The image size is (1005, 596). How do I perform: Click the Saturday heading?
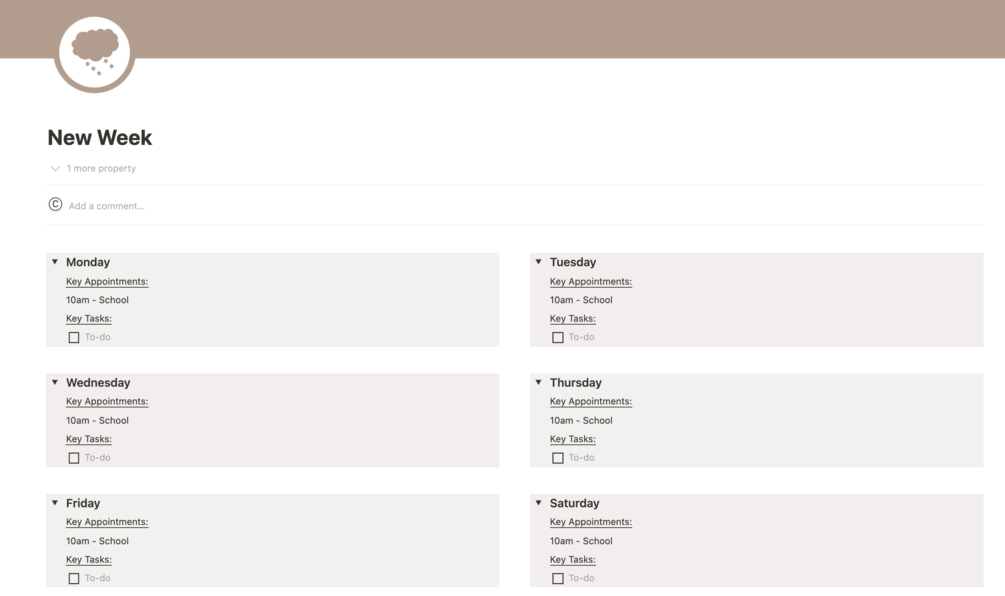(574, 503)
